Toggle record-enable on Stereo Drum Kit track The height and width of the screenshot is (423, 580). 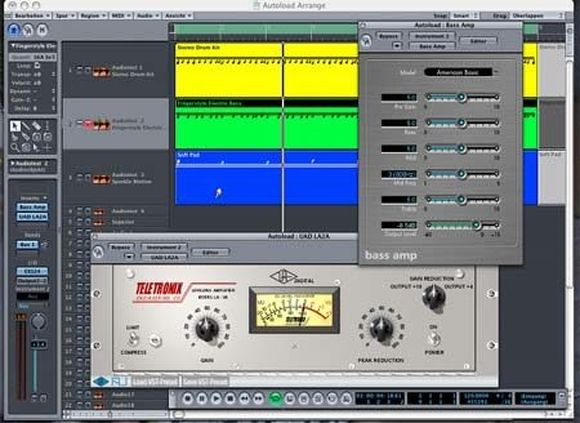pos(88,70)
